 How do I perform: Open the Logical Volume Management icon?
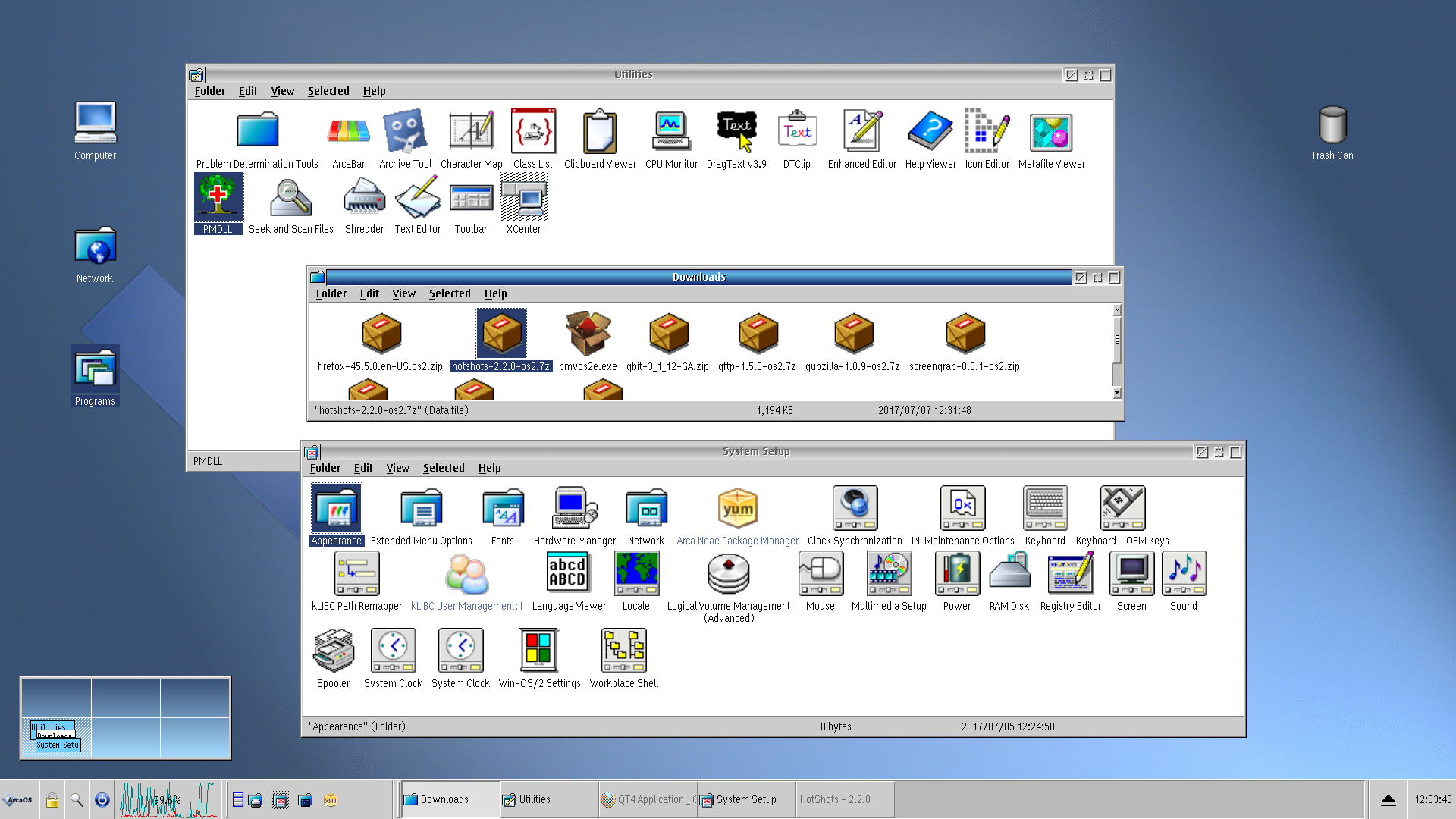pos(728,573)
